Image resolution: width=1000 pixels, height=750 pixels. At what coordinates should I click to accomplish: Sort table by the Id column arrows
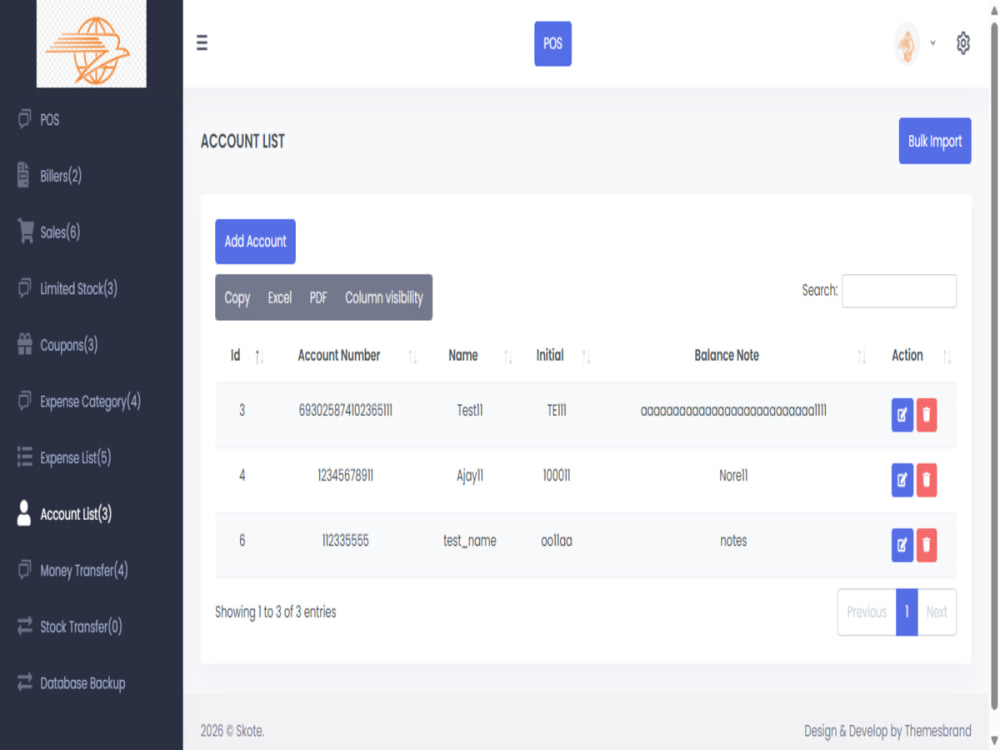pos(259,357)
